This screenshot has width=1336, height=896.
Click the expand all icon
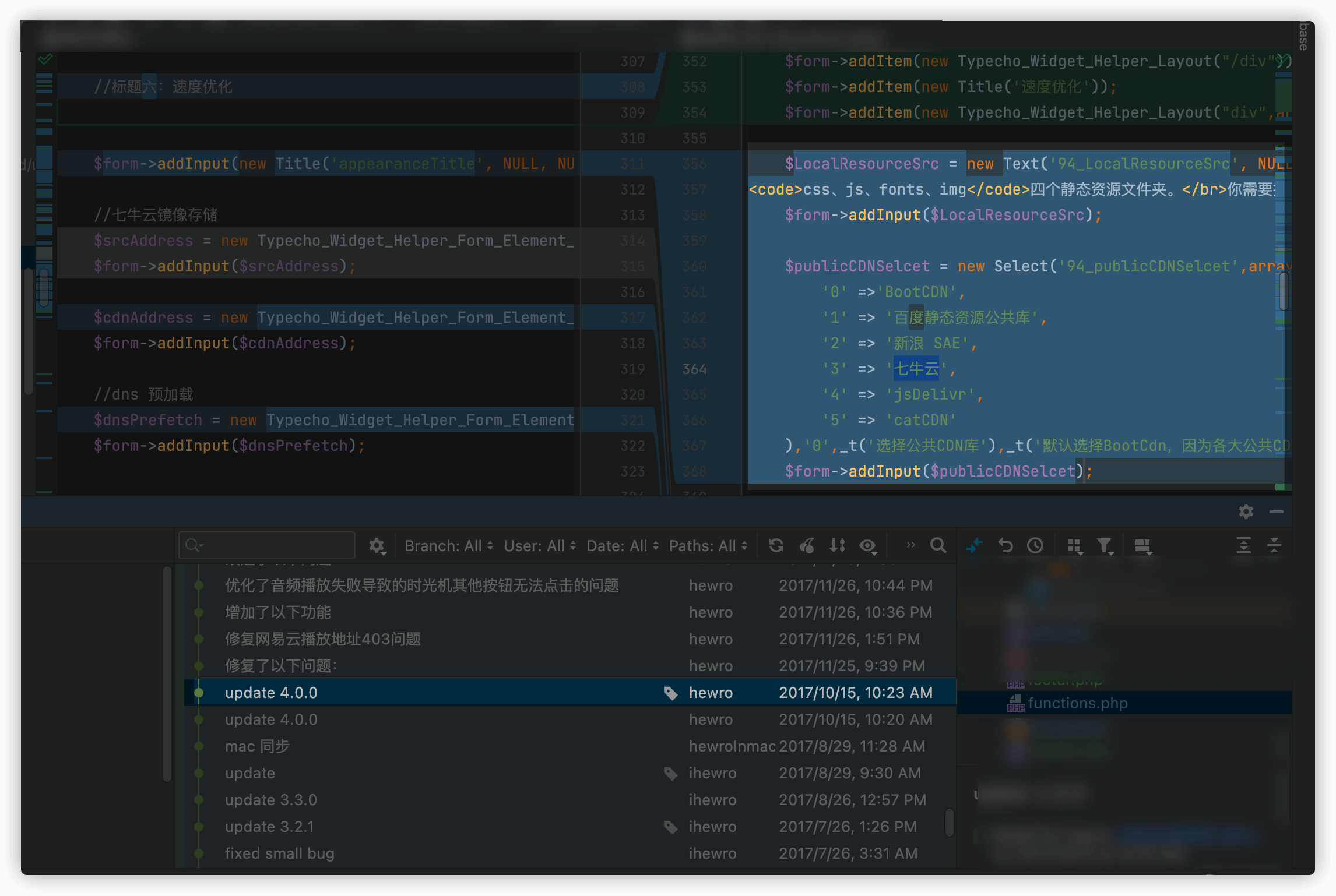point(1244,546)
